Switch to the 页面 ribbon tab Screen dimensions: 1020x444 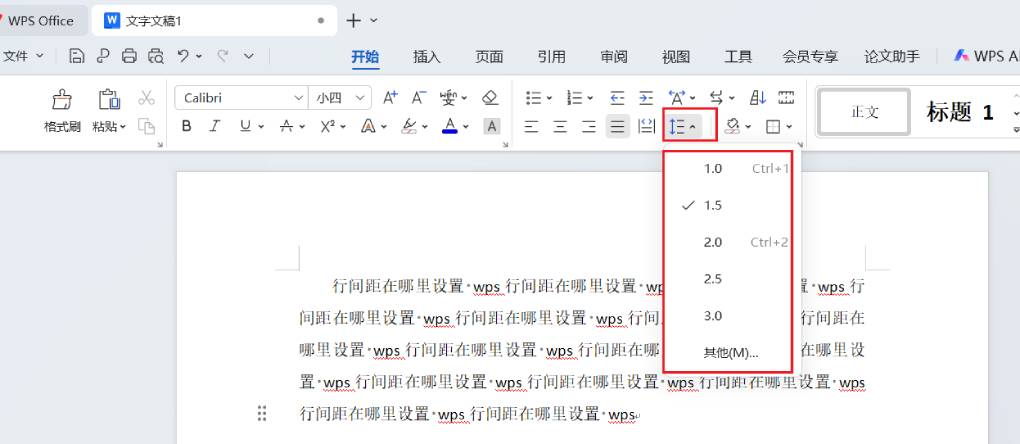489,57
